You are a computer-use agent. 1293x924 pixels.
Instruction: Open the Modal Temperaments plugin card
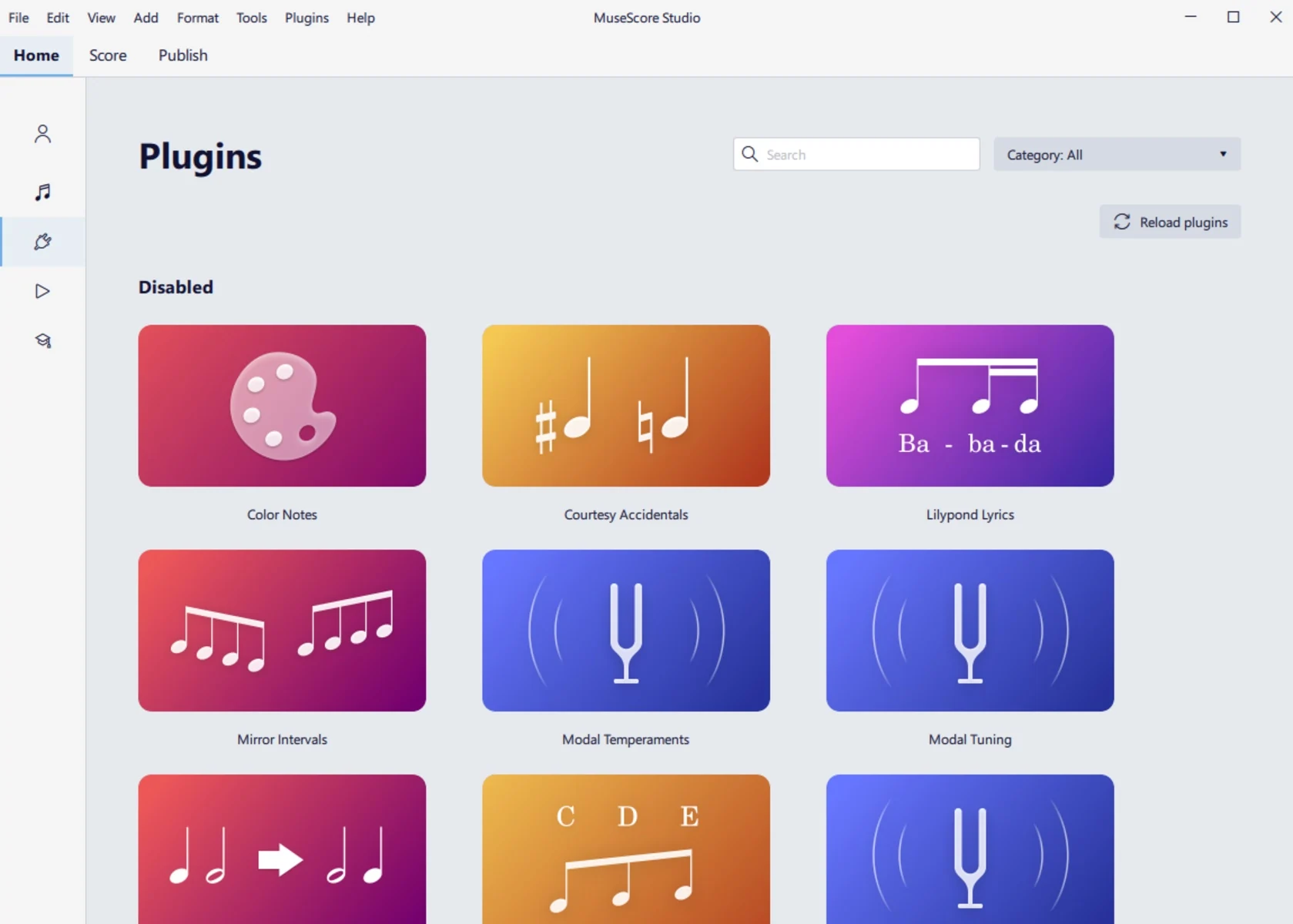(626, 631)
